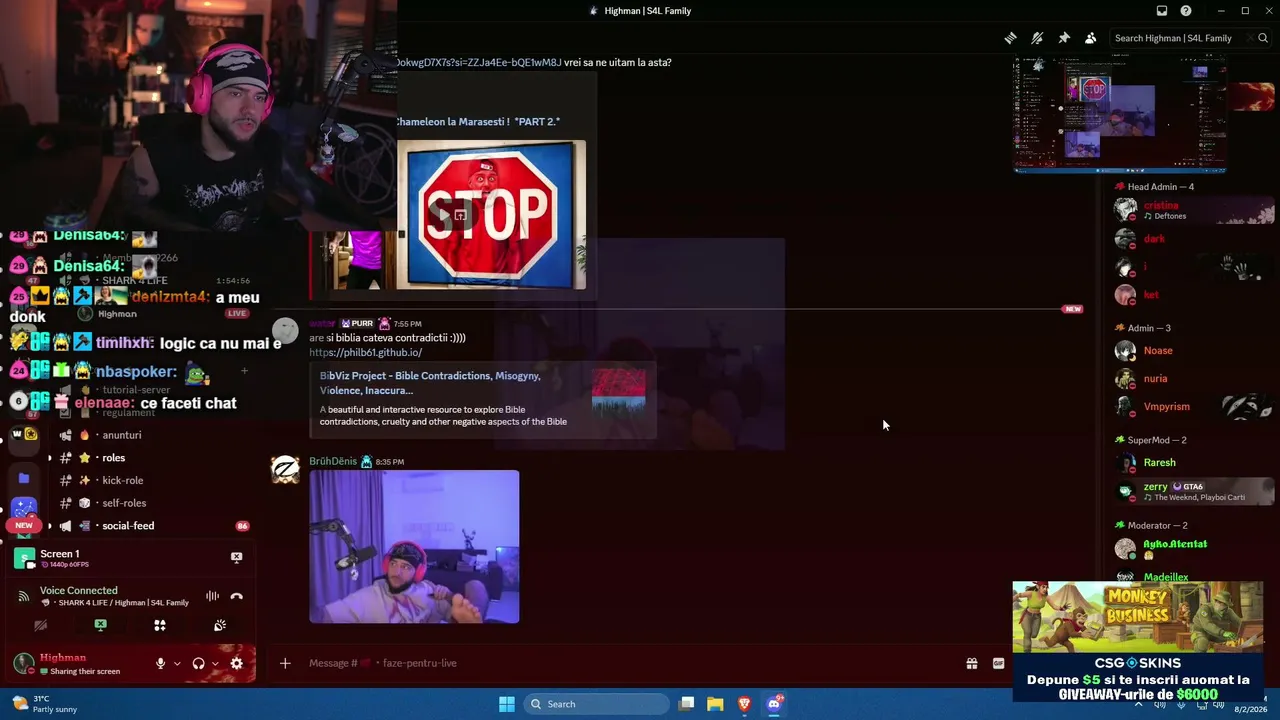Viewport: 1280px width, 720px height.
Task: Open the taskbar date 8/2/2026
Action: click(x=1250, y=709)
